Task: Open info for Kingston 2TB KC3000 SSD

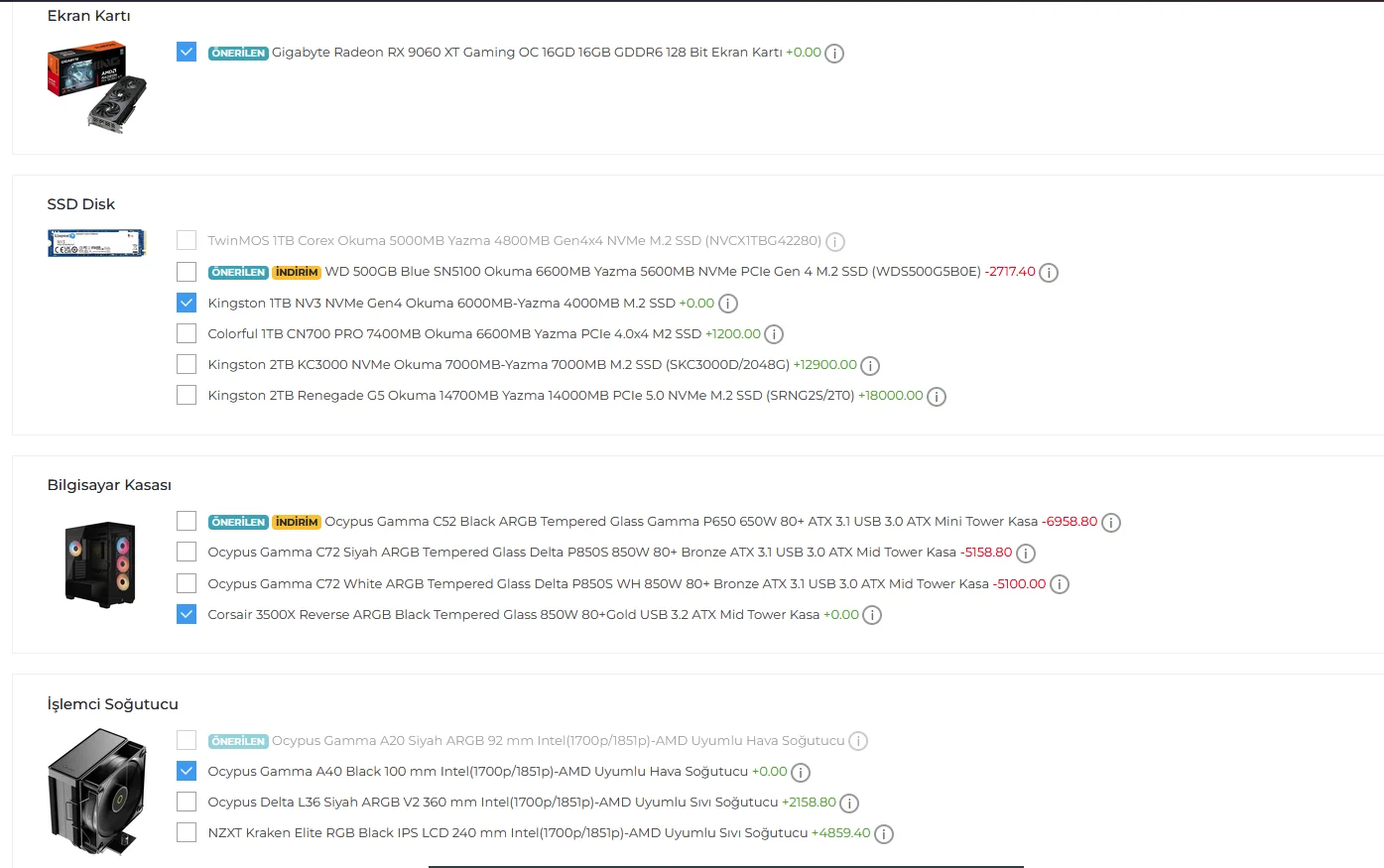Action: click(x=870, y=366)
